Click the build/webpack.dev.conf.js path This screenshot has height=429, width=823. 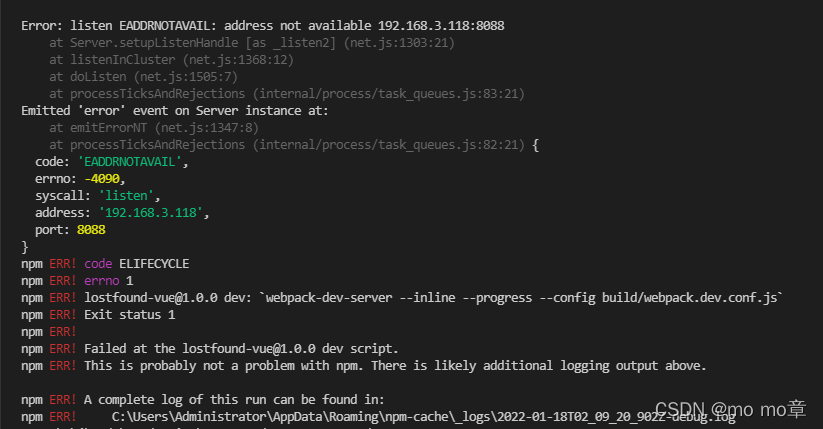[689, 298]
